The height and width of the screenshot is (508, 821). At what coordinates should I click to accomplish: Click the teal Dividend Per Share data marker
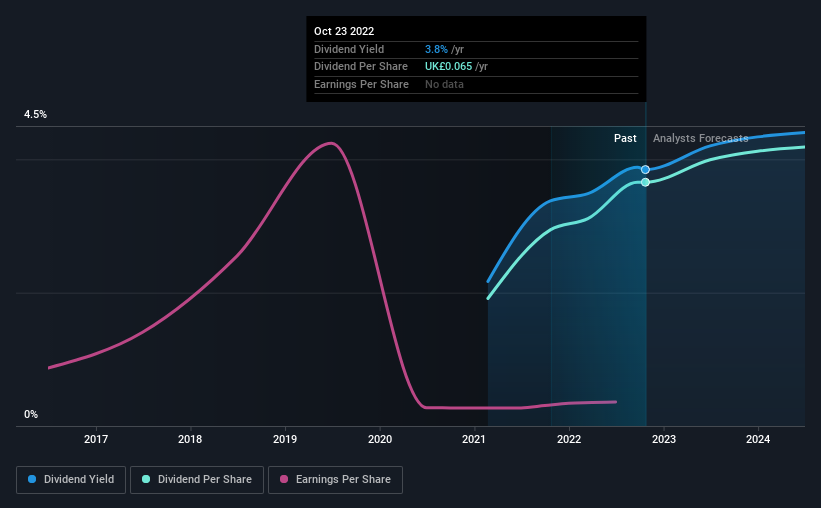click(645, 182)
